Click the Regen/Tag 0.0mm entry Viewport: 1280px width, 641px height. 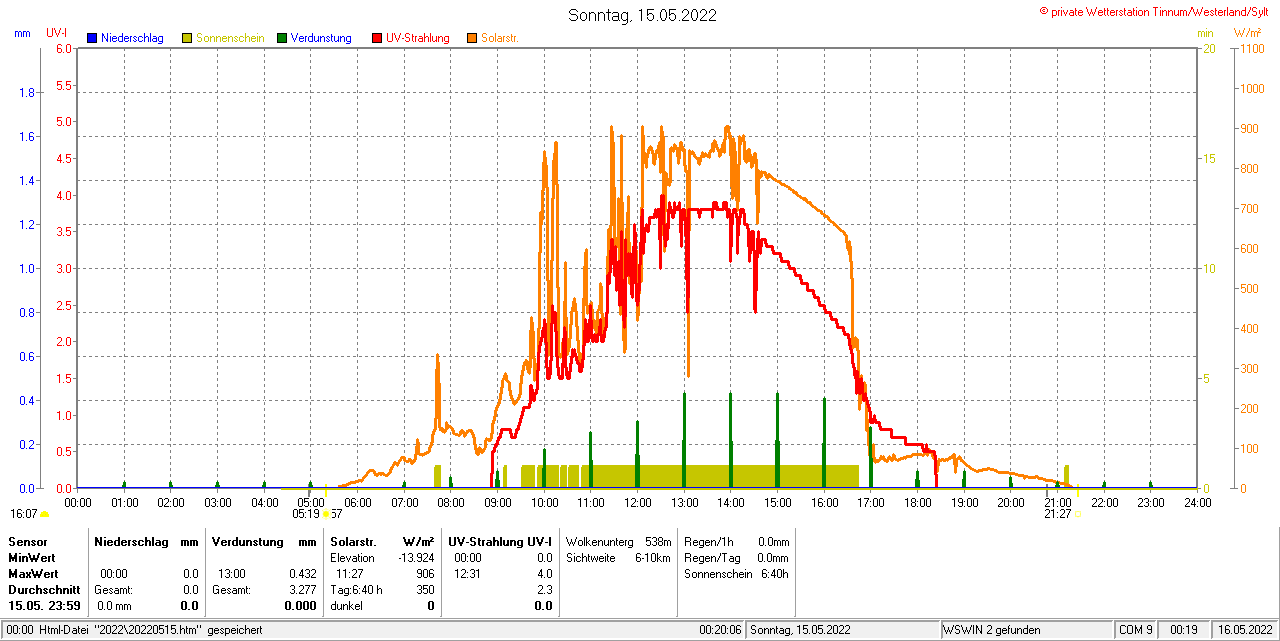point(736,557)
